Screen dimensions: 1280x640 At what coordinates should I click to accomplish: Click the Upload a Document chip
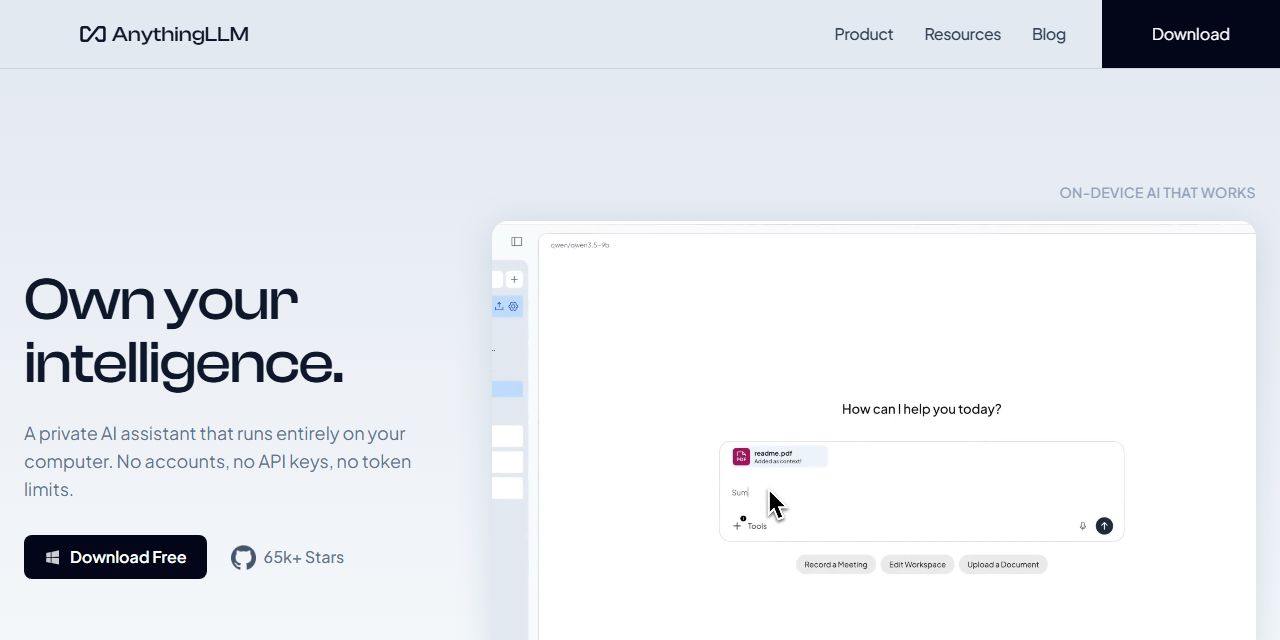1003,564
